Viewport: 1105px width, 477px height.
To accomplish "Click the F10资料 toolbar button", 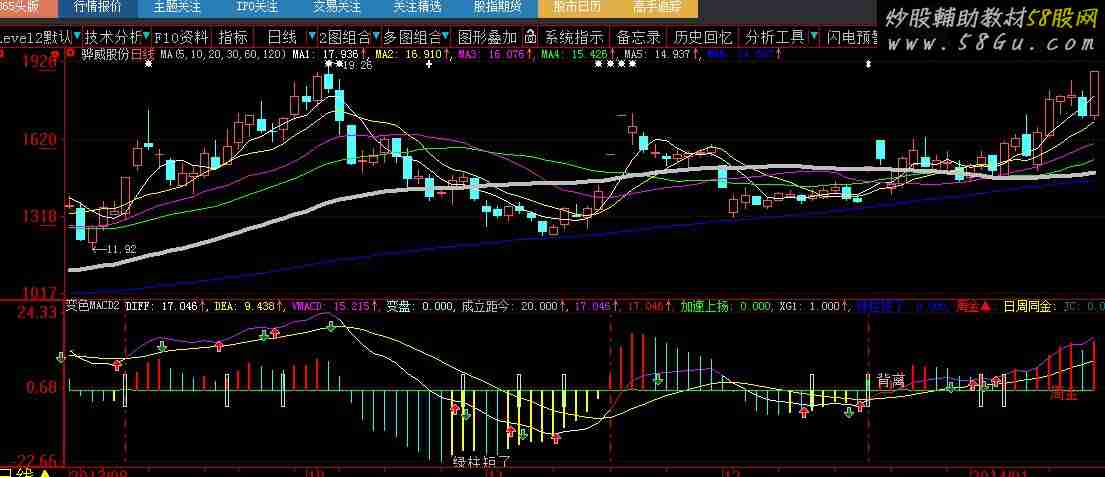I will pyautogui.click(x=182, y=37).
